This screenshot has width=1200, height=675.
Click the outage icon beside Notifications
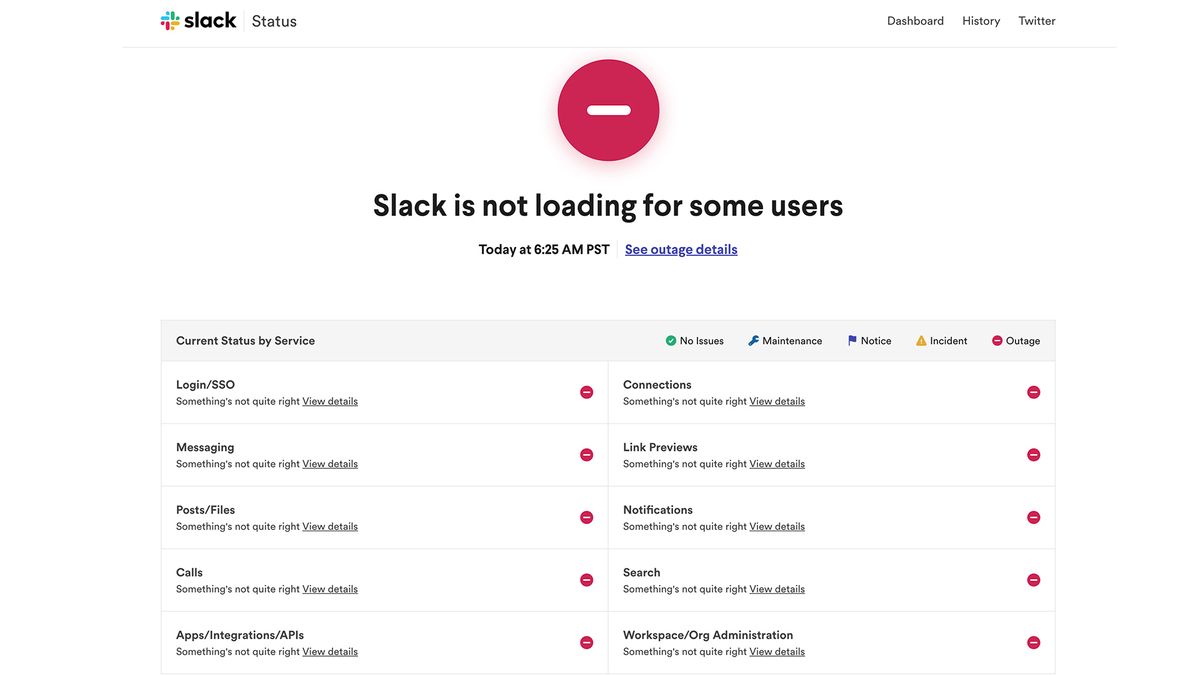1033,516
